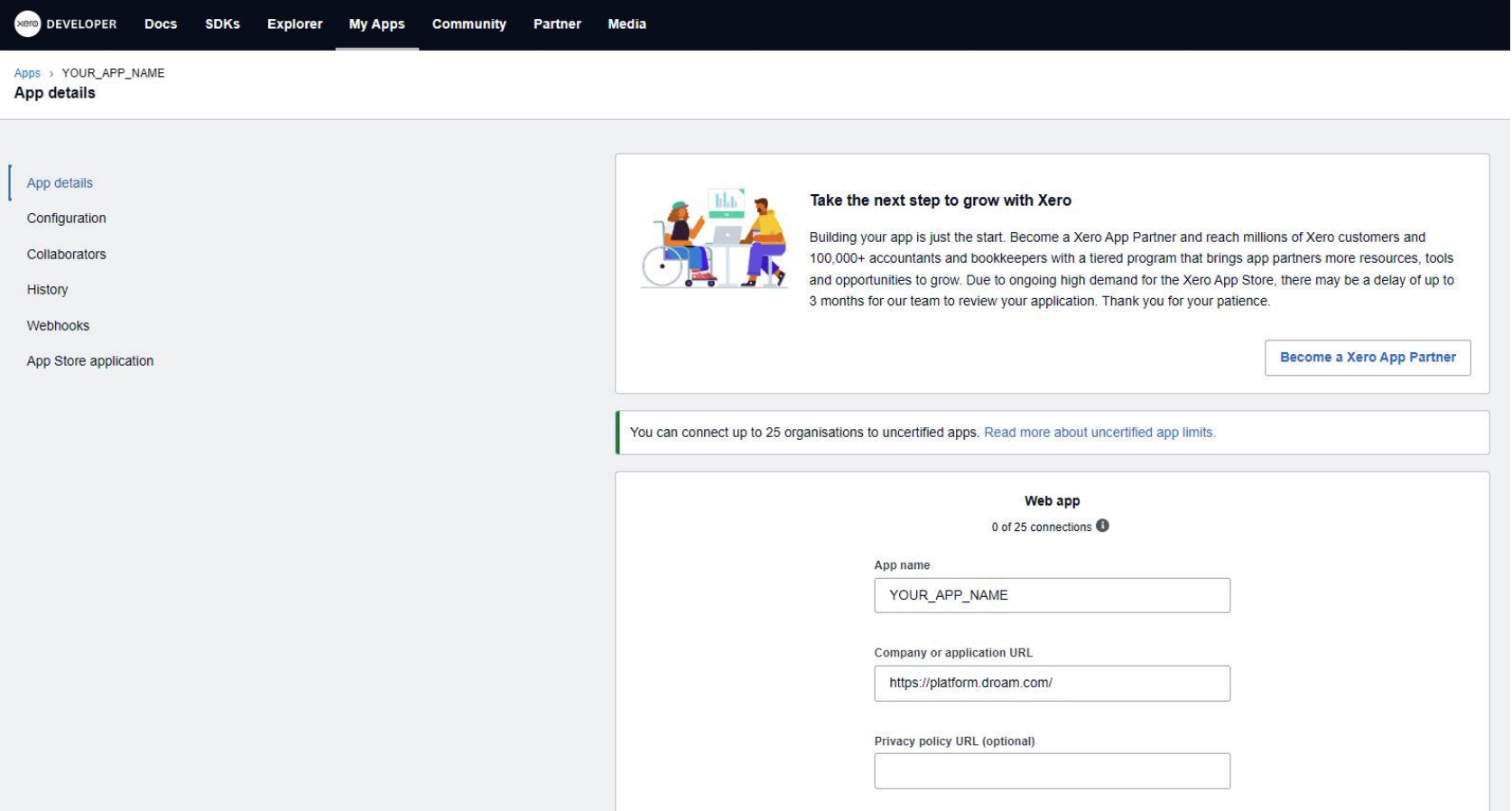The image size is (1512, 811).
Task: Open Configuration in the sidebar
Action: [x=66, y=219]
